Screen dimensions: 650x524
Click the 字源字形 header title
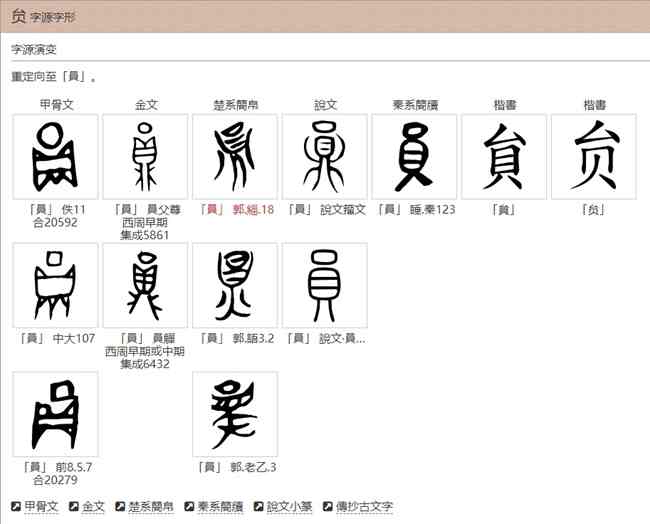(52, 17)
